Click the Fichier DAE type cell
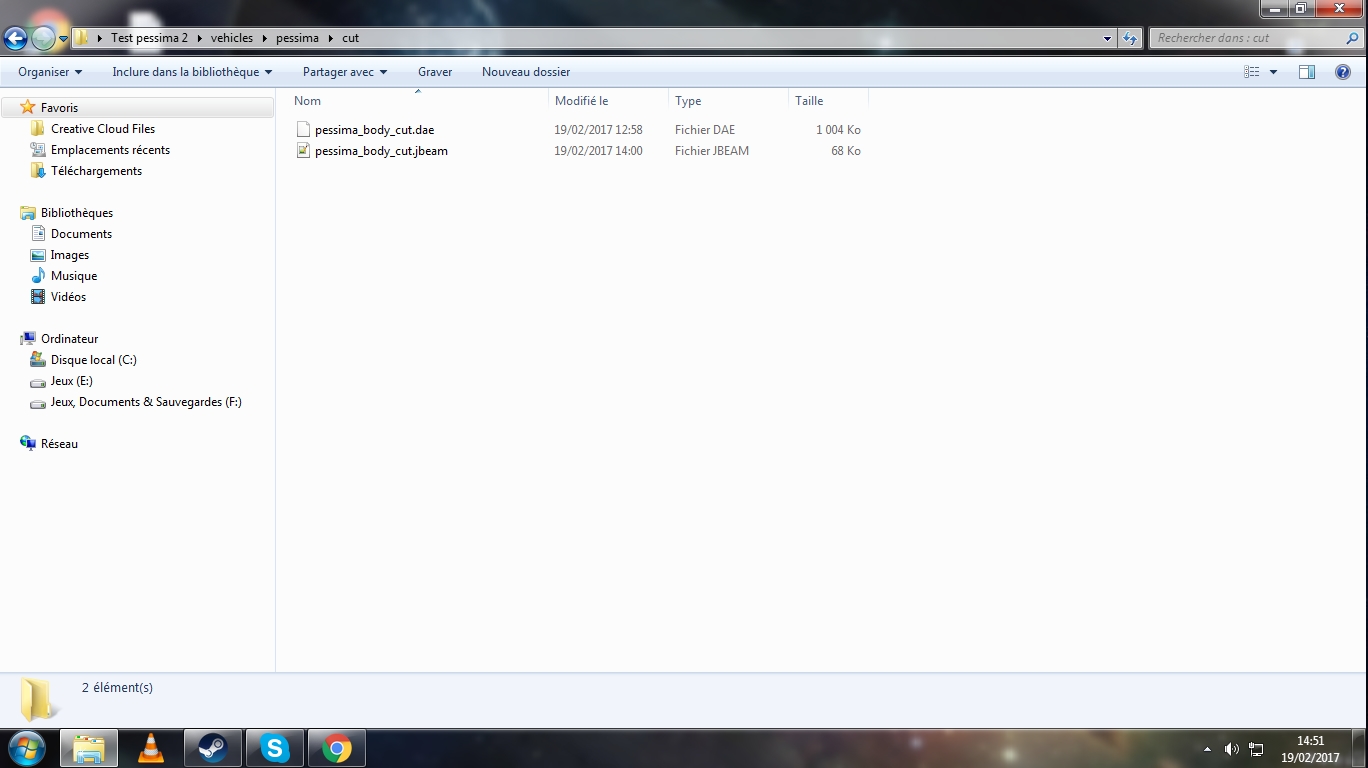 (705, 130)
